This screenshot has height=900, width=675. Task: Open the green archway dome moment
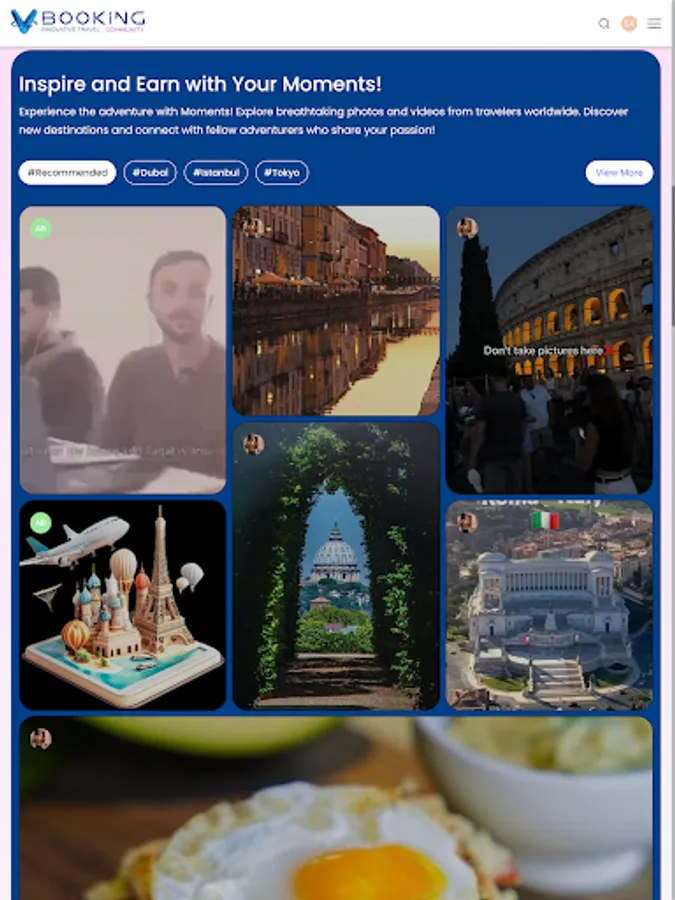pos(336,566)
